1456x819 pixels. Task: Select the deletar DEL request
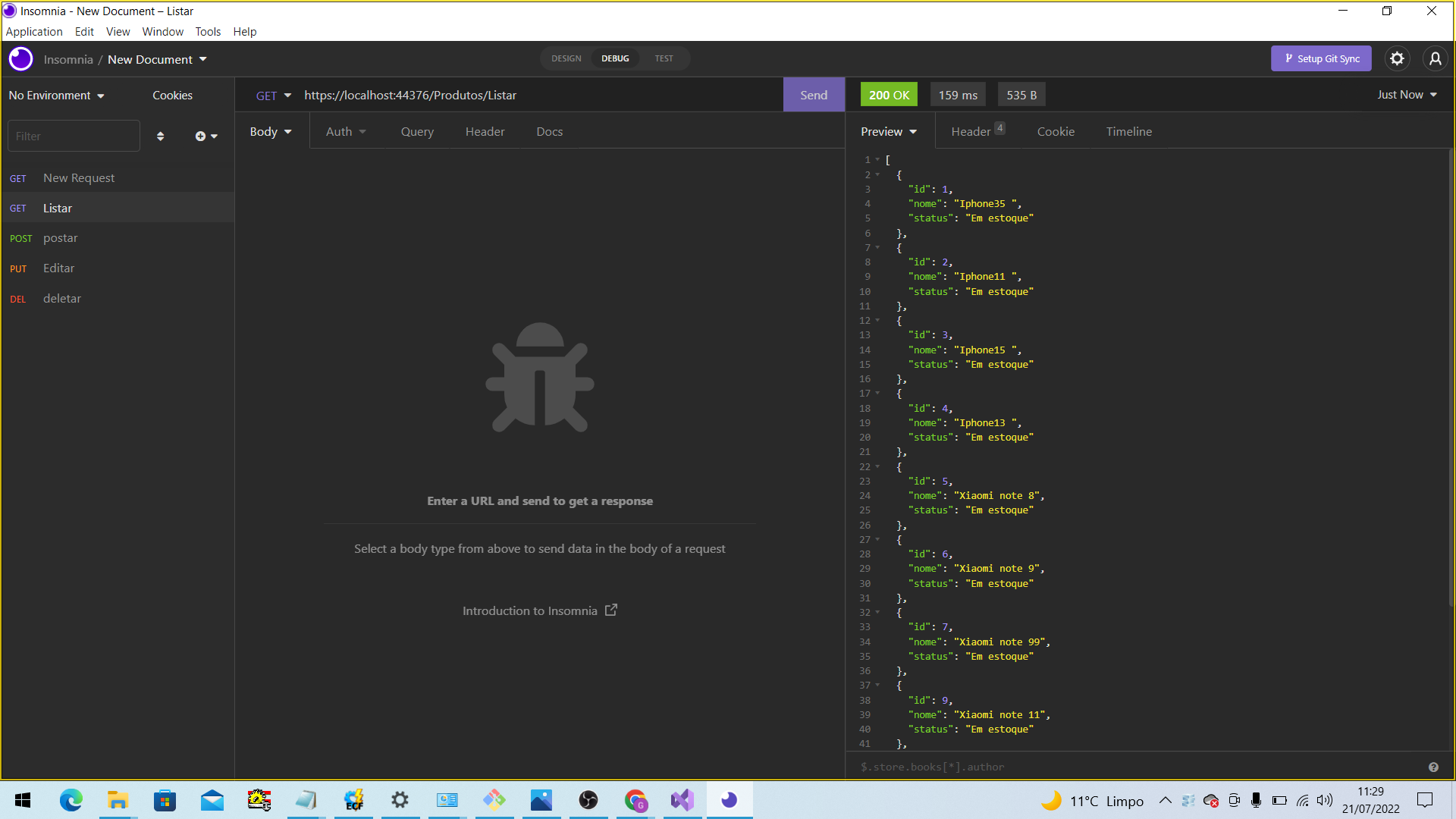[118, 299]
